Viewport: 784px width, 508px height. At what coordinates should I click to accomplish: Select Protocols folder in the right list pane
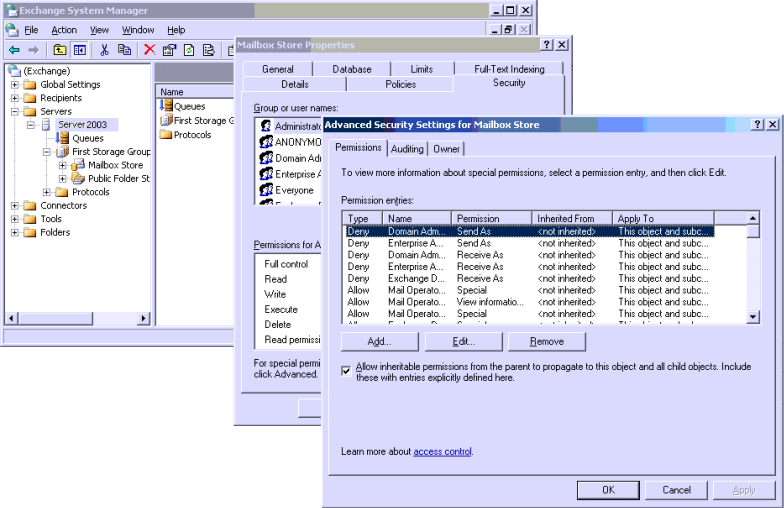click(186, 134)
